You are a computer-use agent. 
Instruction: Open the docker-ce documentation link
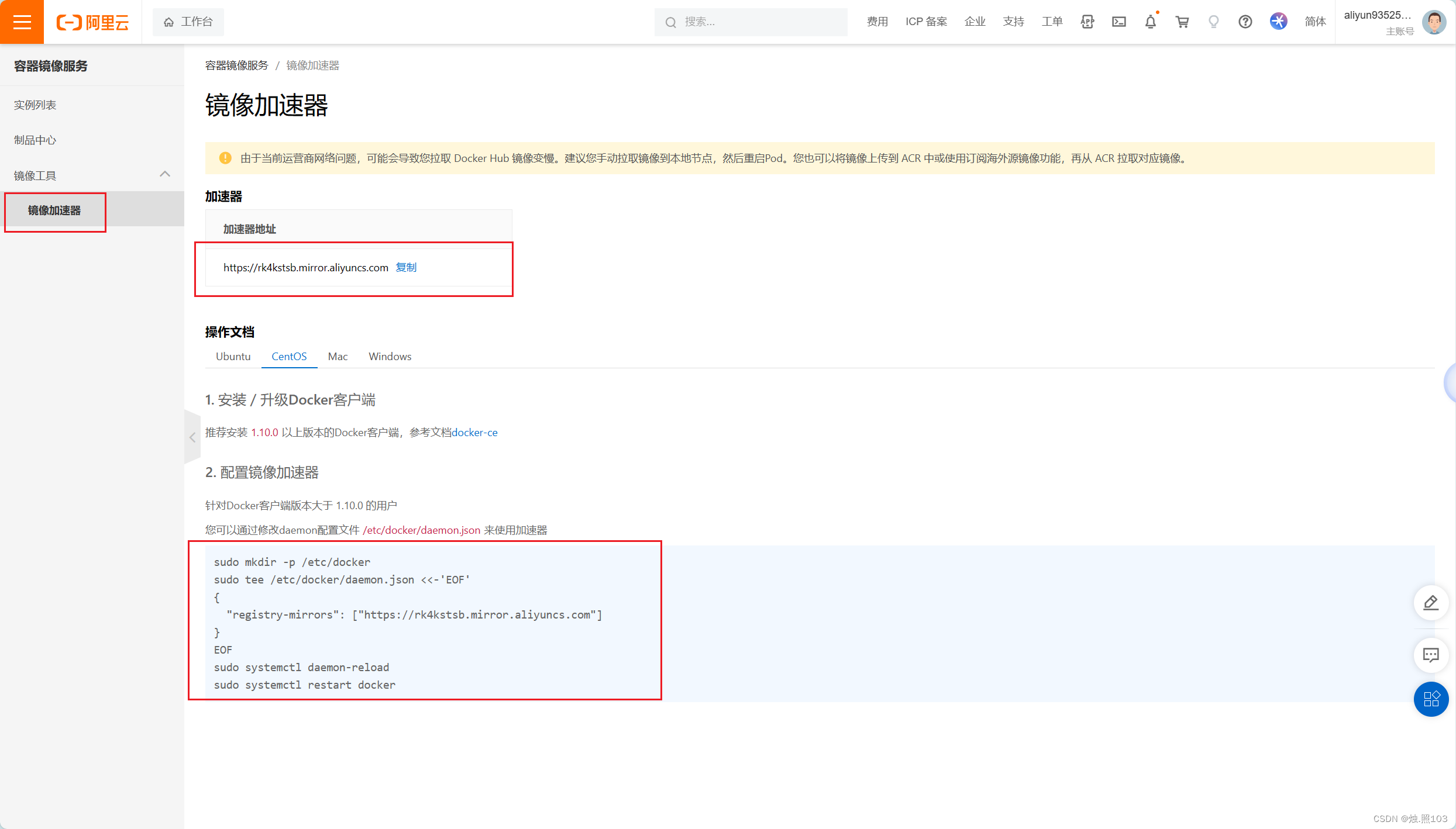pyautogui.click(x=474, y=432)
